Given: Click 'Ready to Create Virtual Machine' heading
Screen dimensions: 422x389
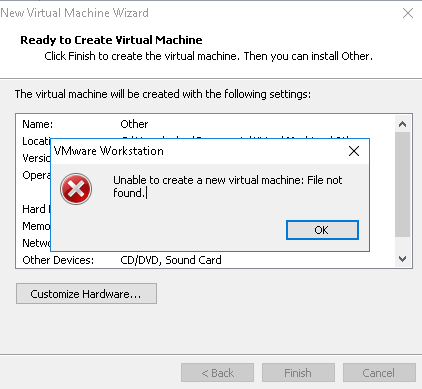Looking at the screenshot, I should (111, 40).
